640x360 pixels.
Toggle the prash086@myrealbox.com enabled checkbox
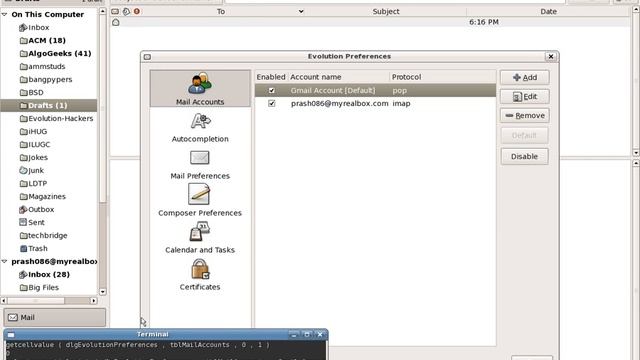[x=271, y=104]
